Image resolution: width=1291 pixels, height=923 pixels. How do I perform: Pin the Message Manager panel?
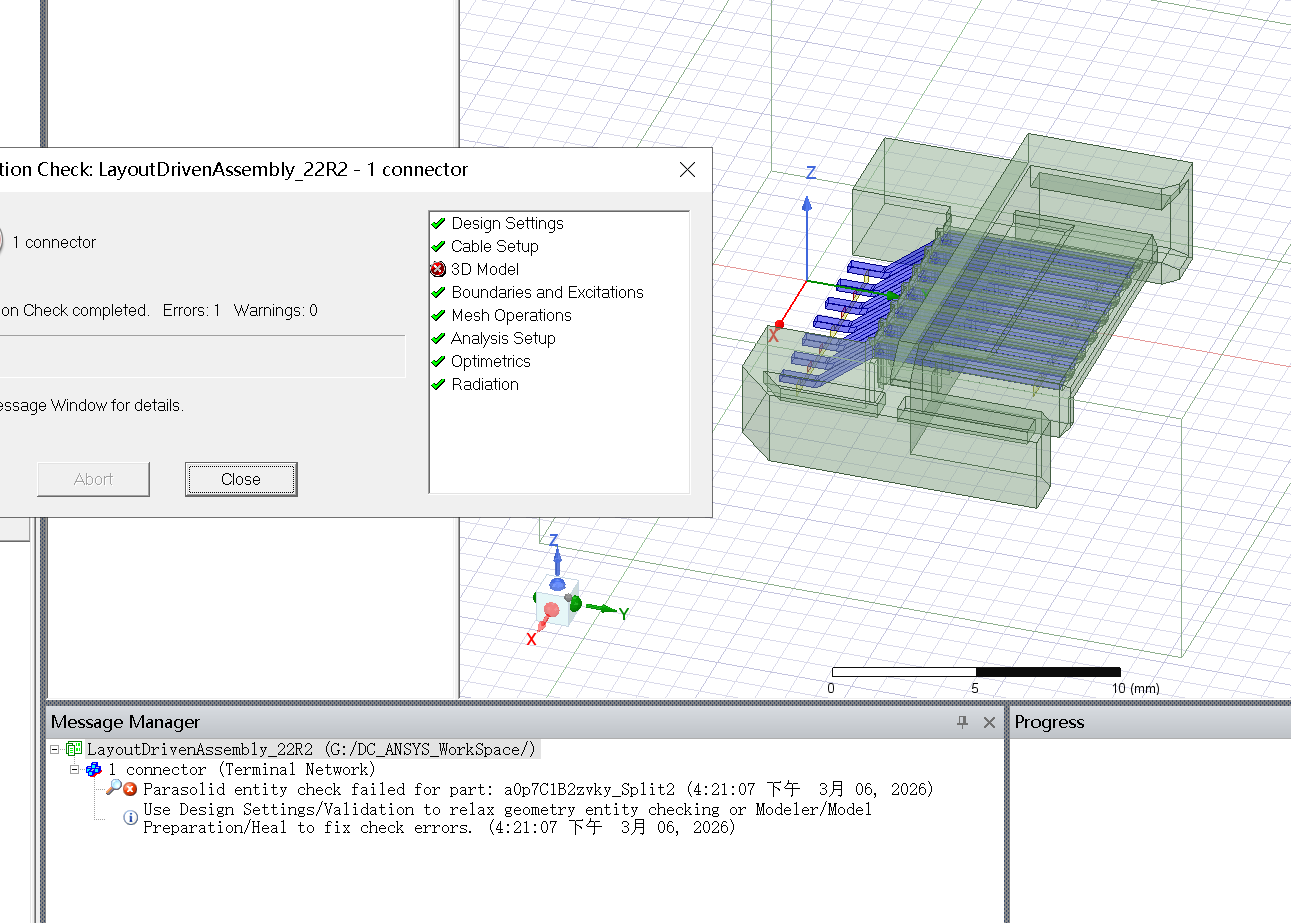(962, 722)
